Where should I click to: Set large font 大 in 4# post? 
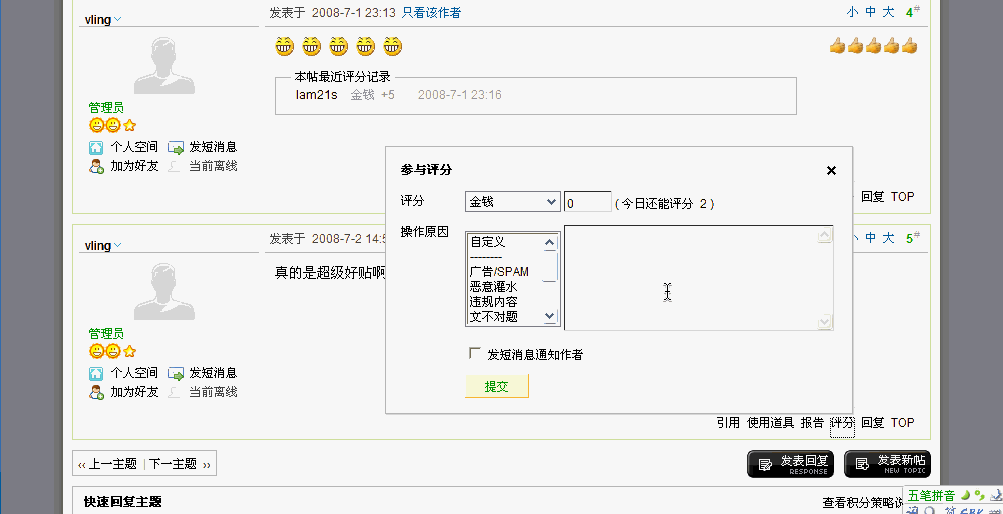click(x=888, y=12)
